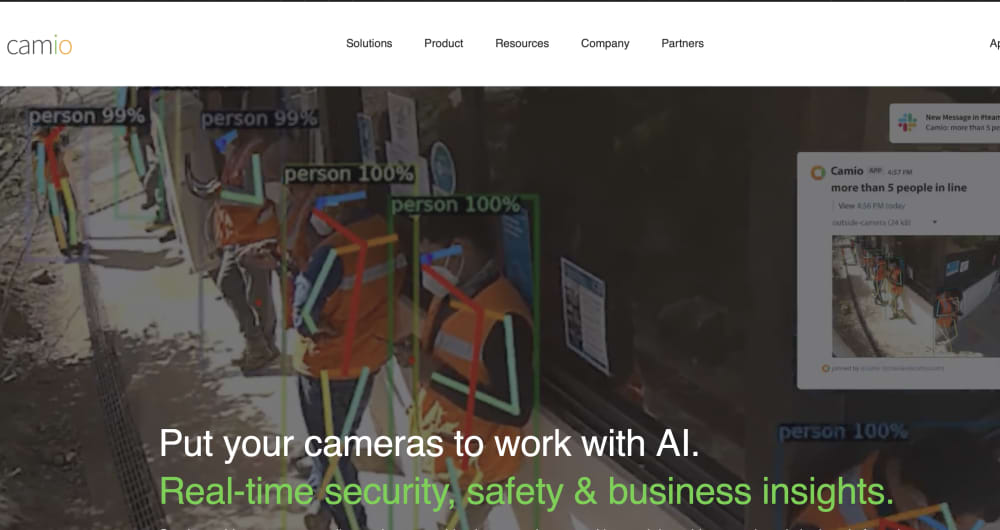Open the Solutions menu
Image resolution: width=1000 pixels, height=530 pixels.
tap(369, 43)
